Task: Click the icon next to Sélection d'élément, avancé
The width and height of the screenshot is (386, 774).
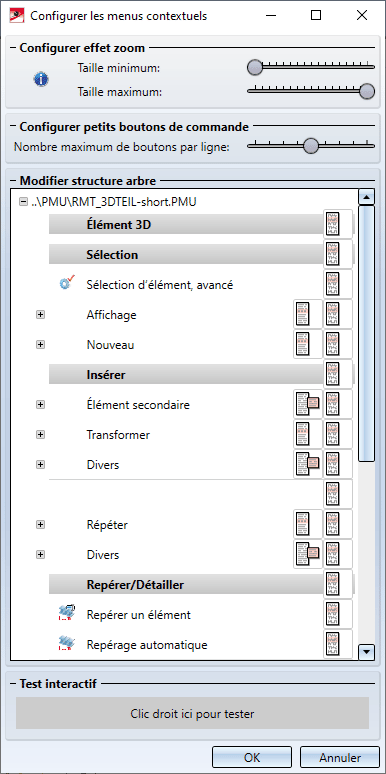Action: 66,284
